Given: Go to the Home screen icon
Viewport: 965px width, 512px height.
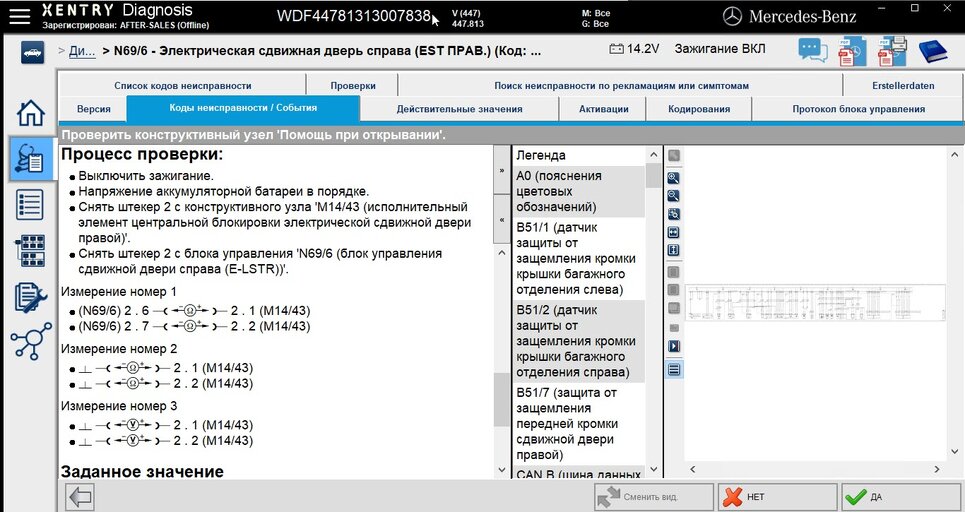Looking at the screenshot, I should pos(31,113).
